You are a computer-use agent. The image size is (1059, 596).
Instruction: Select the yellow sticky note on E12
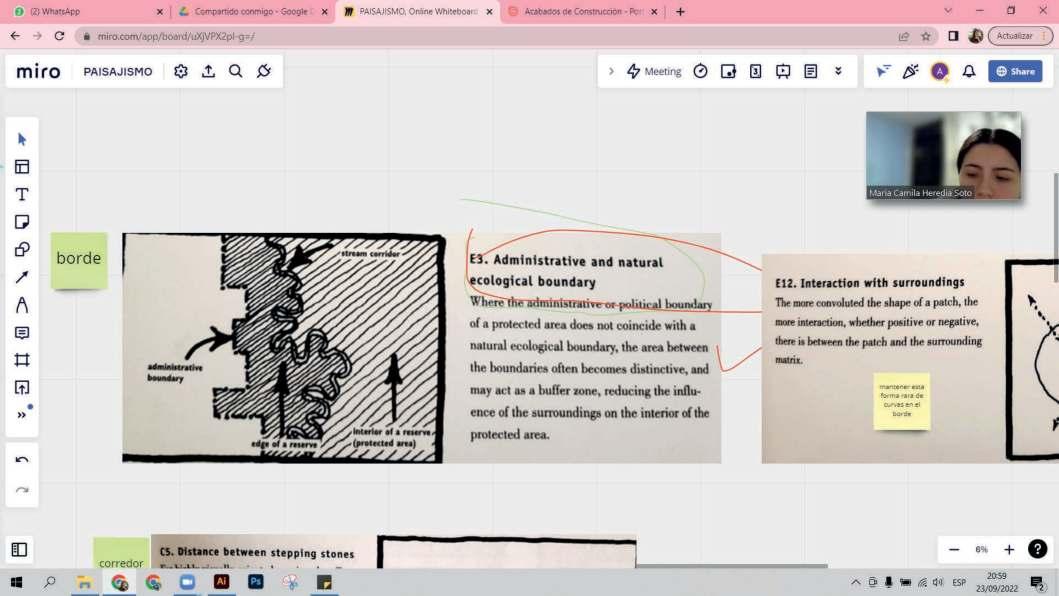tap(902, 401)
